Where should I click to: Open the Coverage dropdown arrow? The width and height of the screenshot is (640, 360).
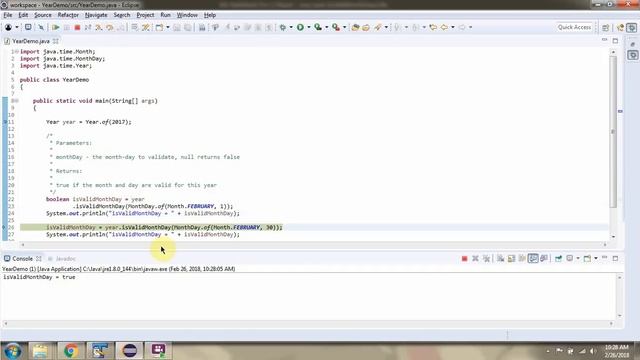coord(327,27)
